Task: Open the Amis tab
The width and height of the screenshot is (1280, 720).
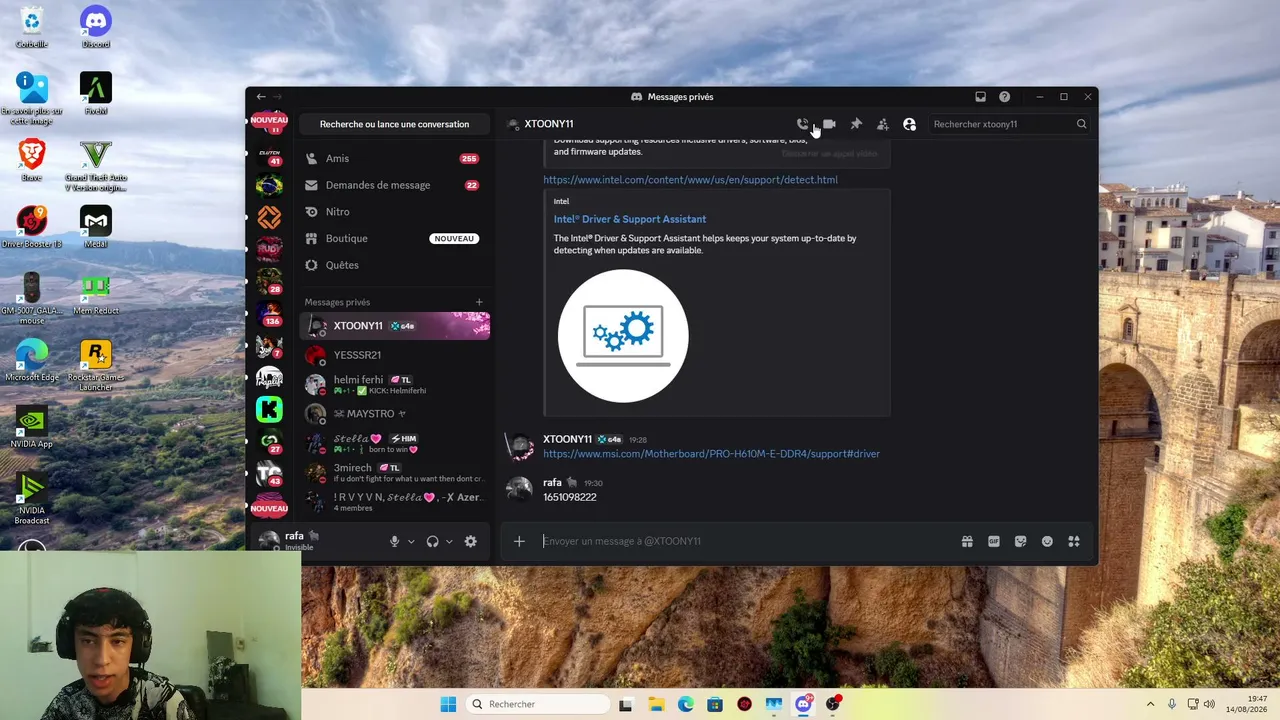Action: 394,158
